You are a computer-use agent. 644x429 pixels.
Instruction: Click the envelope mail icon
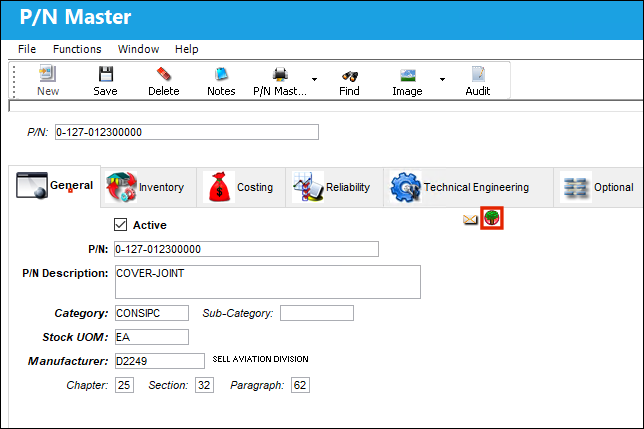click(x=470, y=220)
